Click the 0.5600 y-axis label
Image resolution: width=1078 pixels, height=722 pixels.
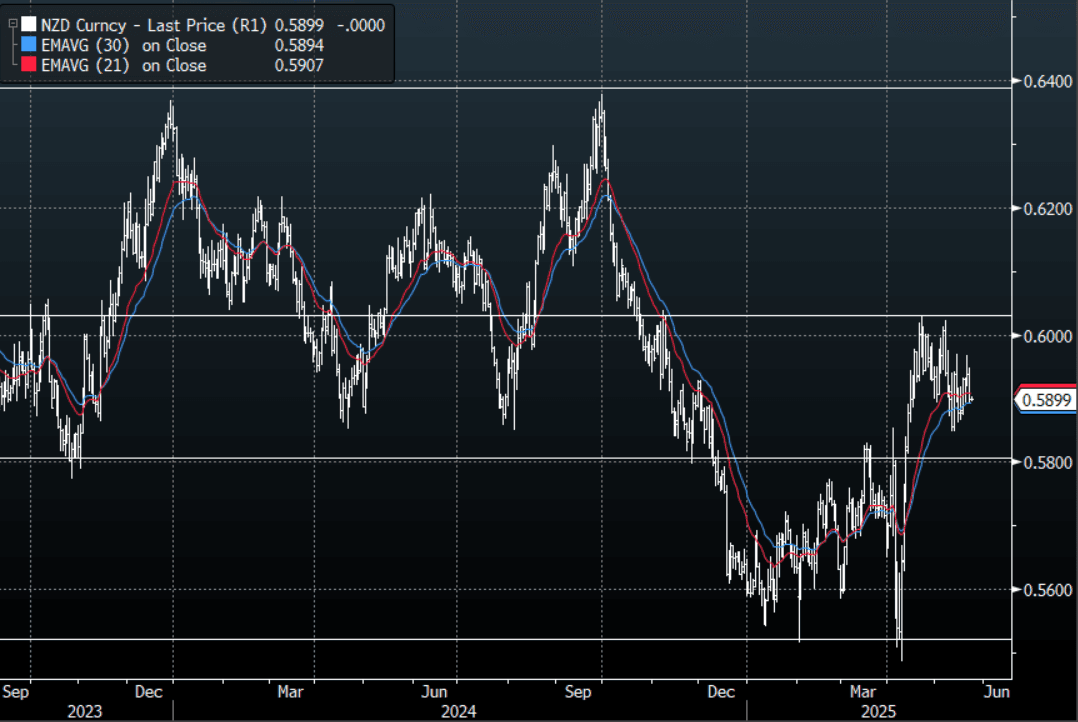point(1048,590)
